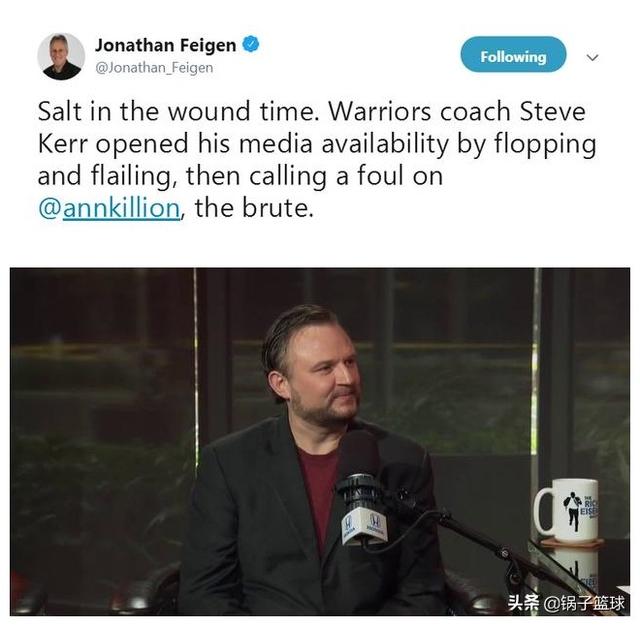Click the white Rich Eisen coffee mug

click(x=567, y=510)
